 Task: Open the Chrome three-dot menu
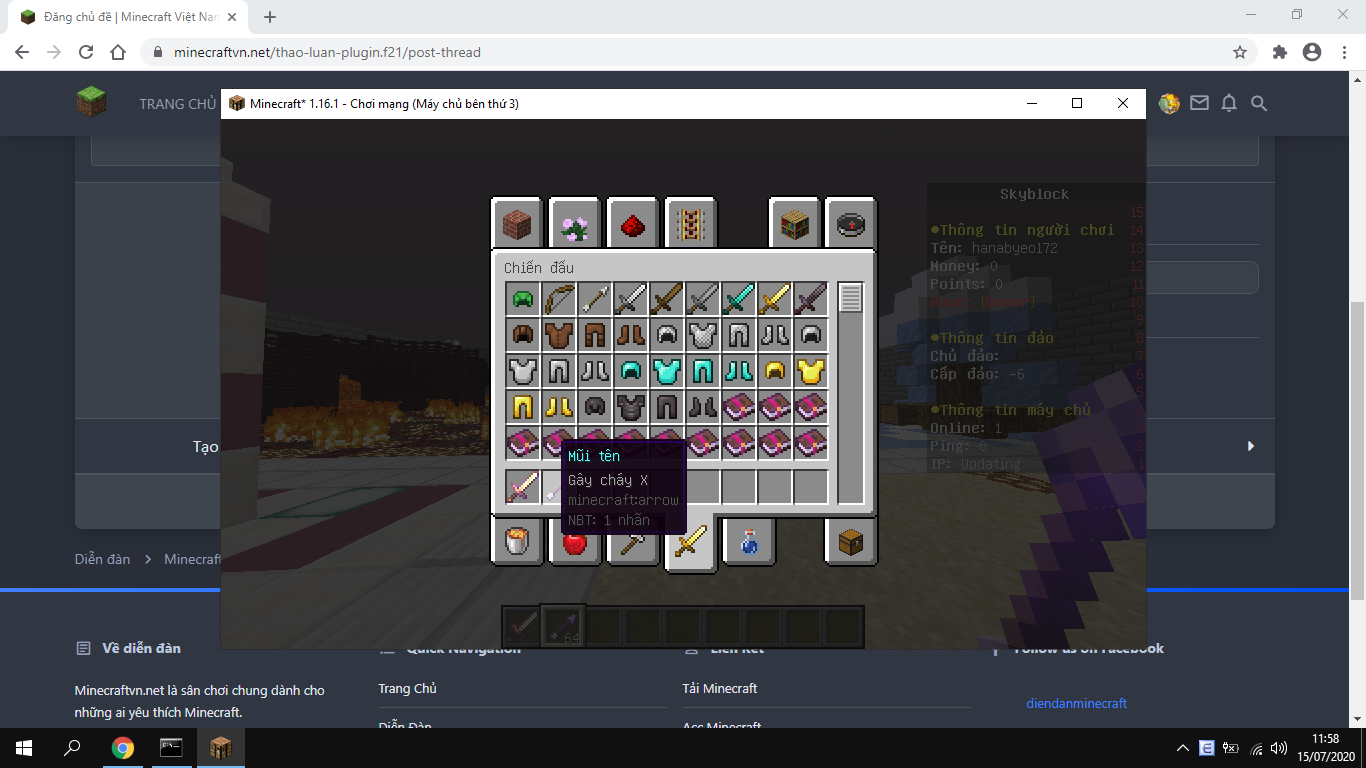[x=1343, y=52]
